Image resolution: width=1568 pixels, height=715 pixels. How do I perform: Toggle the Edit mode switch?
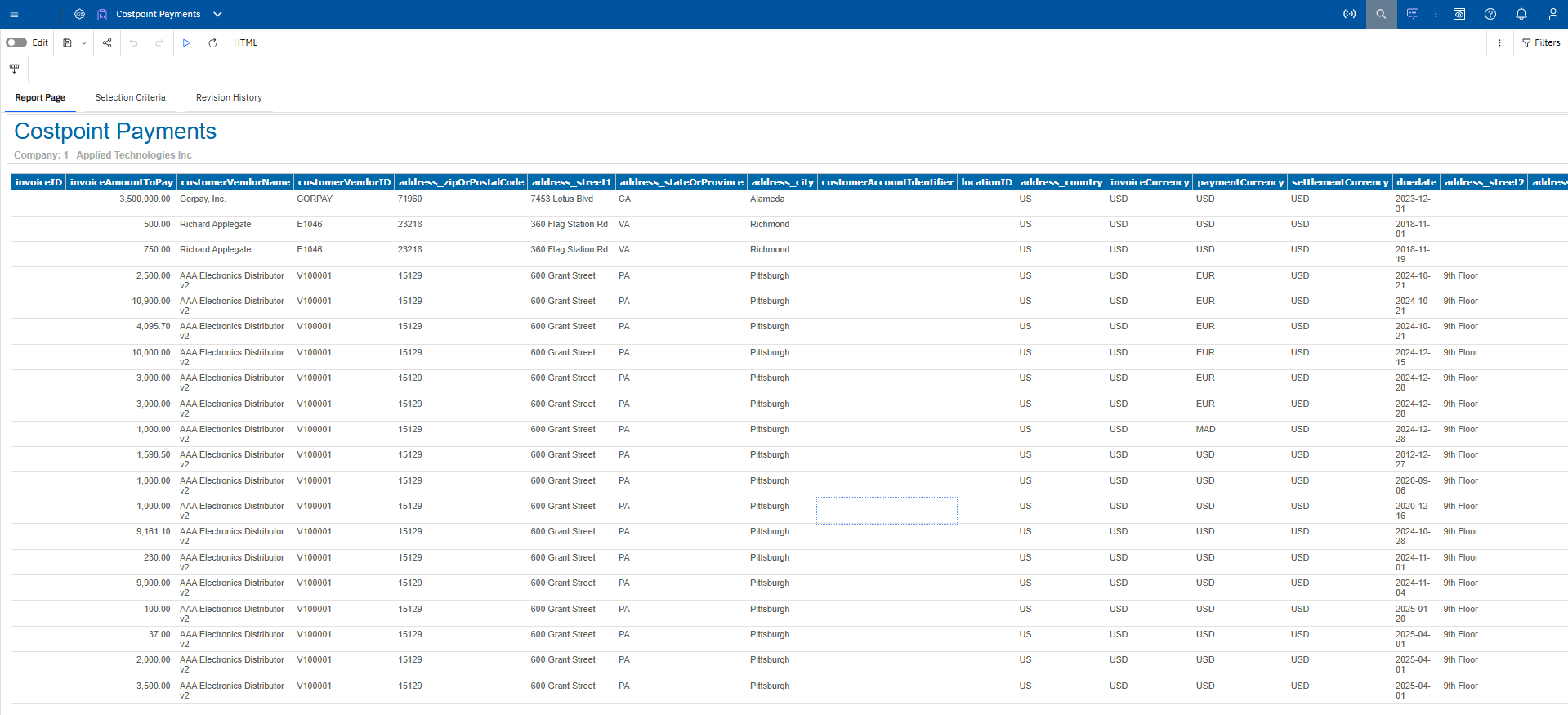[x=16, y=42]
